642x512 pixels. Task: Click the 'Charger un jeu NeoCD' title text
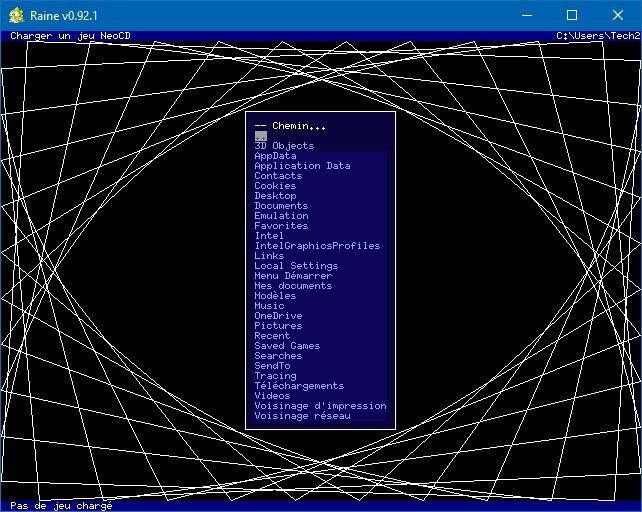70,36
